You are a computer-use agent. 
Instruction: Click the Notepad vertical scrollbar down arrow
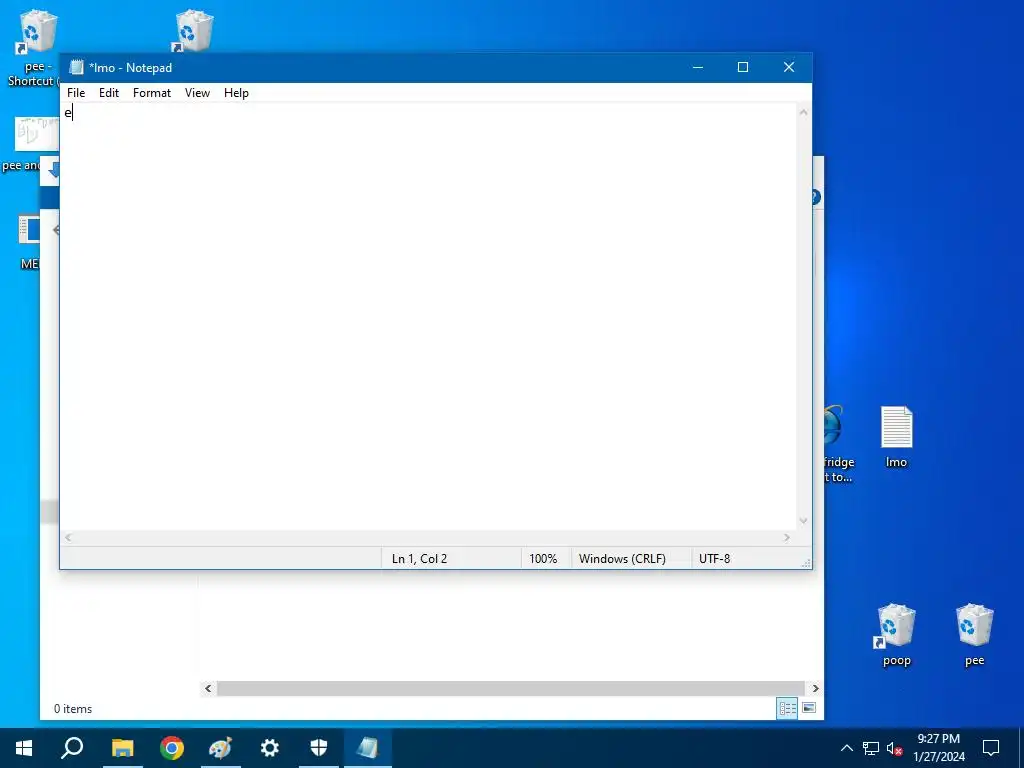point(804,521)
